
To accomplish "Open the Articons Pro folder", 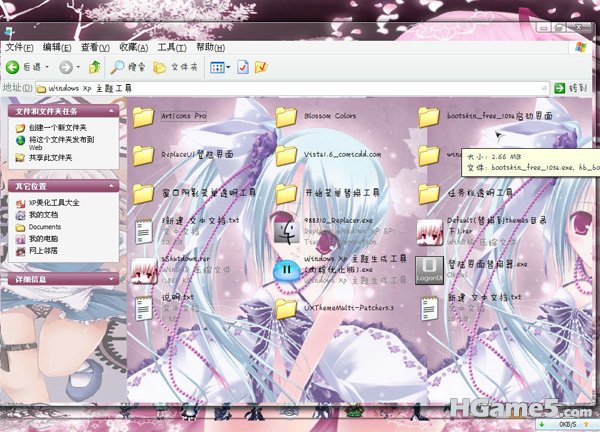I will pyautogui.click(x=143, y=116).
